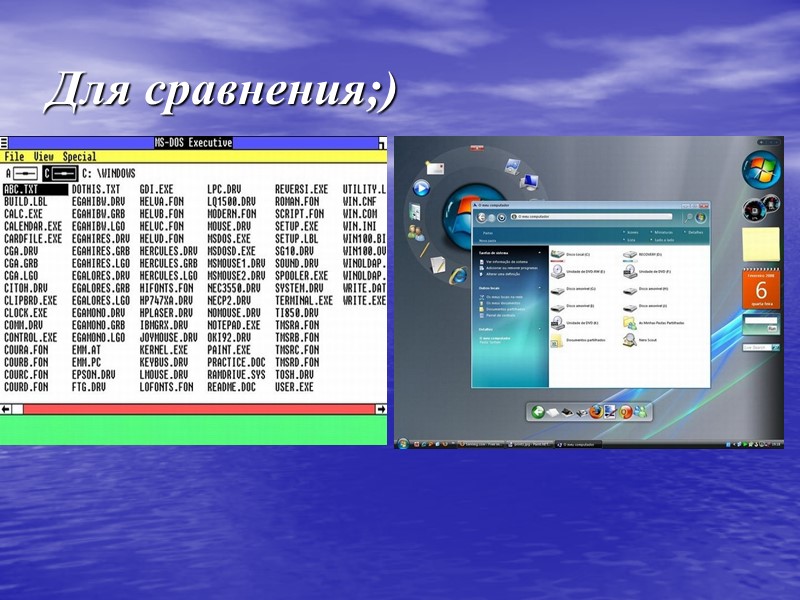Select drive A icon in MS-DOS Executive
800x600 pixels.
coord(21,173)
